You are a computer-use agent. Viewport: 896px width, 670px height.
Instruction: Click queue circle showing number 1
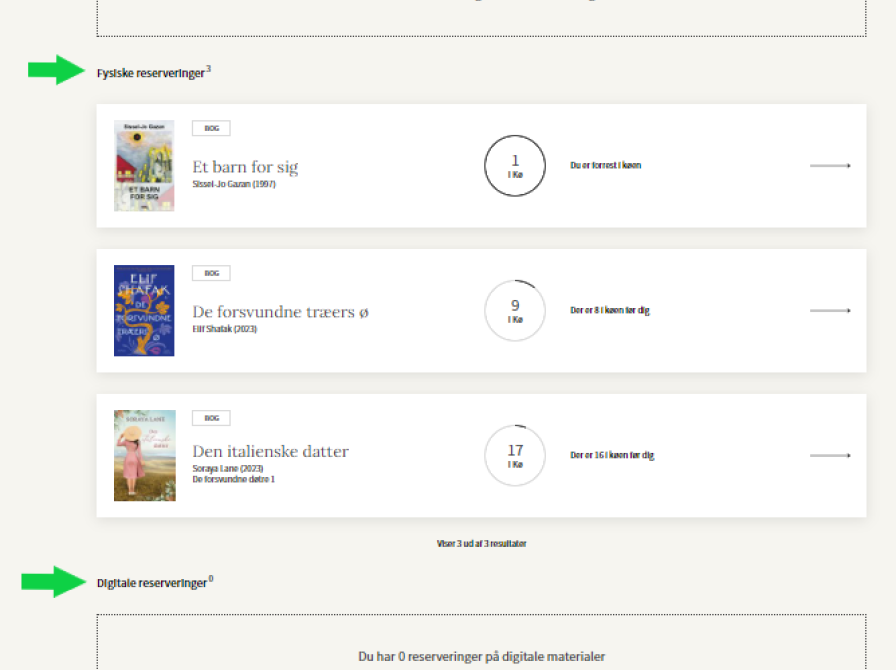click(x=515, y=166)
